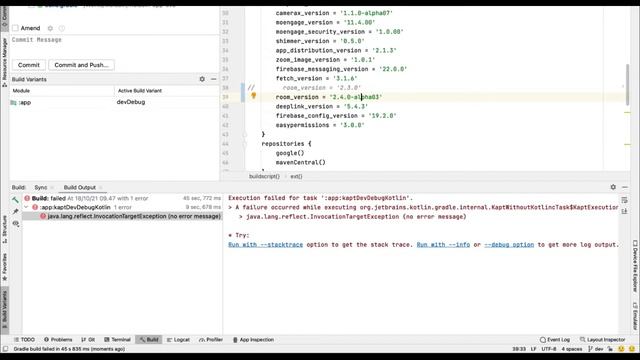The width and height of the screenshot is (640, 360).
Task: Click the hammer rebuild icon in Build panel
Action: click(x=16, y=200)
